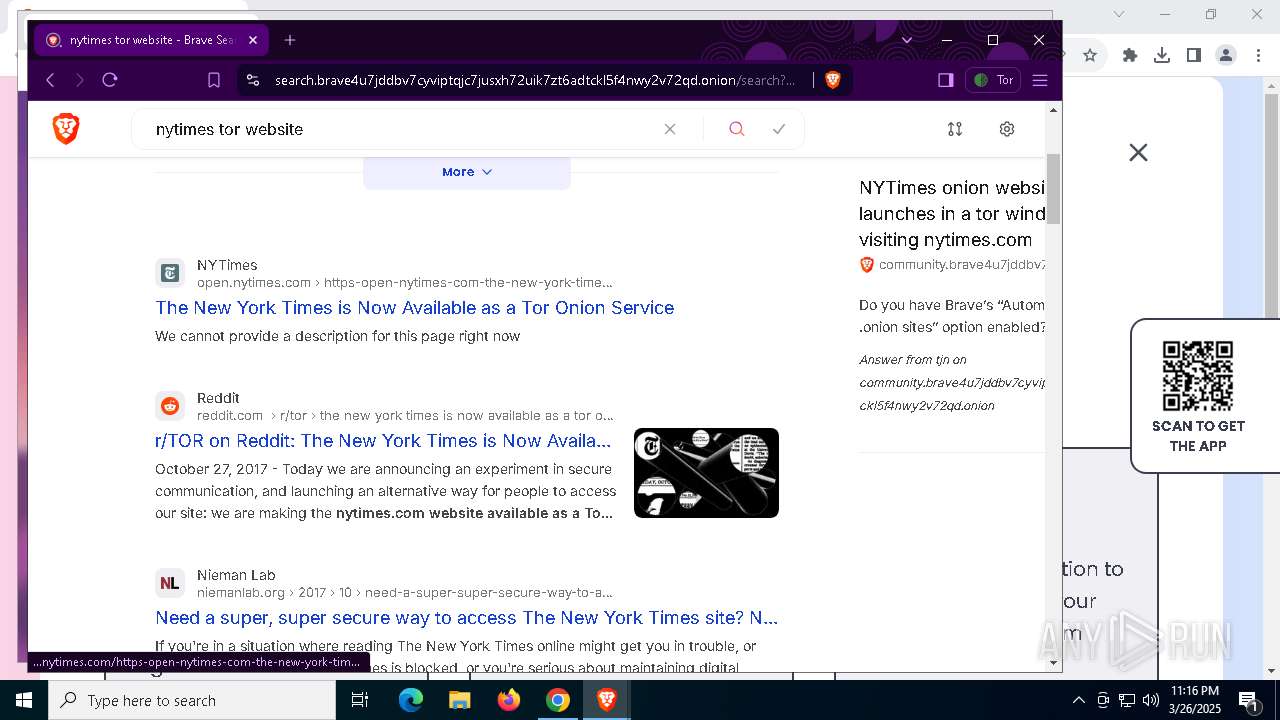Open Tor connection status button
Screen dimensions: 1280x720
tap(993, 80)
